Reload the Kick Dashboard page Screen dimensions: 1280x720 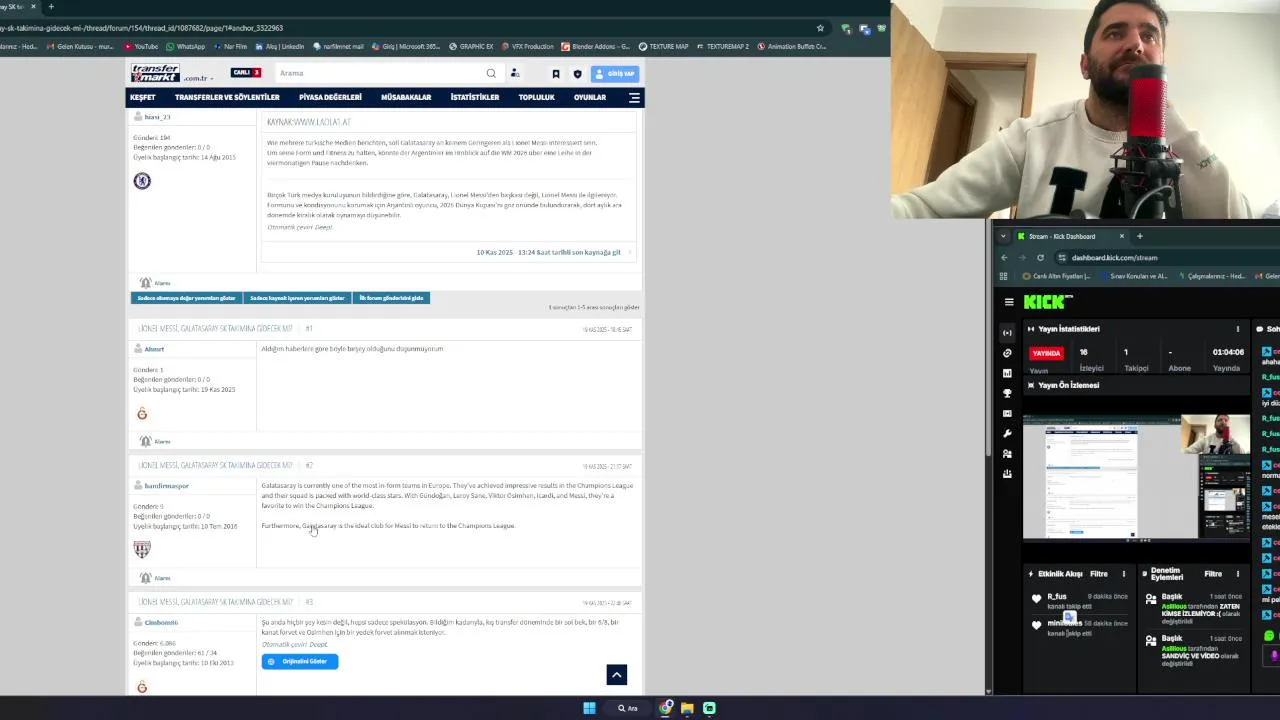point(1040,257)
